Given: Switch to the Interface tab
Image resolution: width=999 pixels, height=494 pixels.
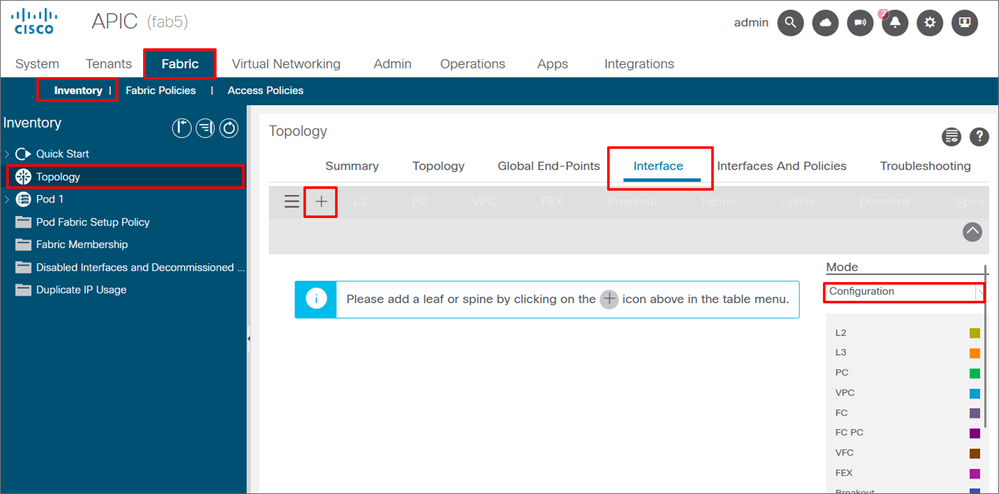Looking at the screenshot, I should pyautogui.click(x=658, y=166).
